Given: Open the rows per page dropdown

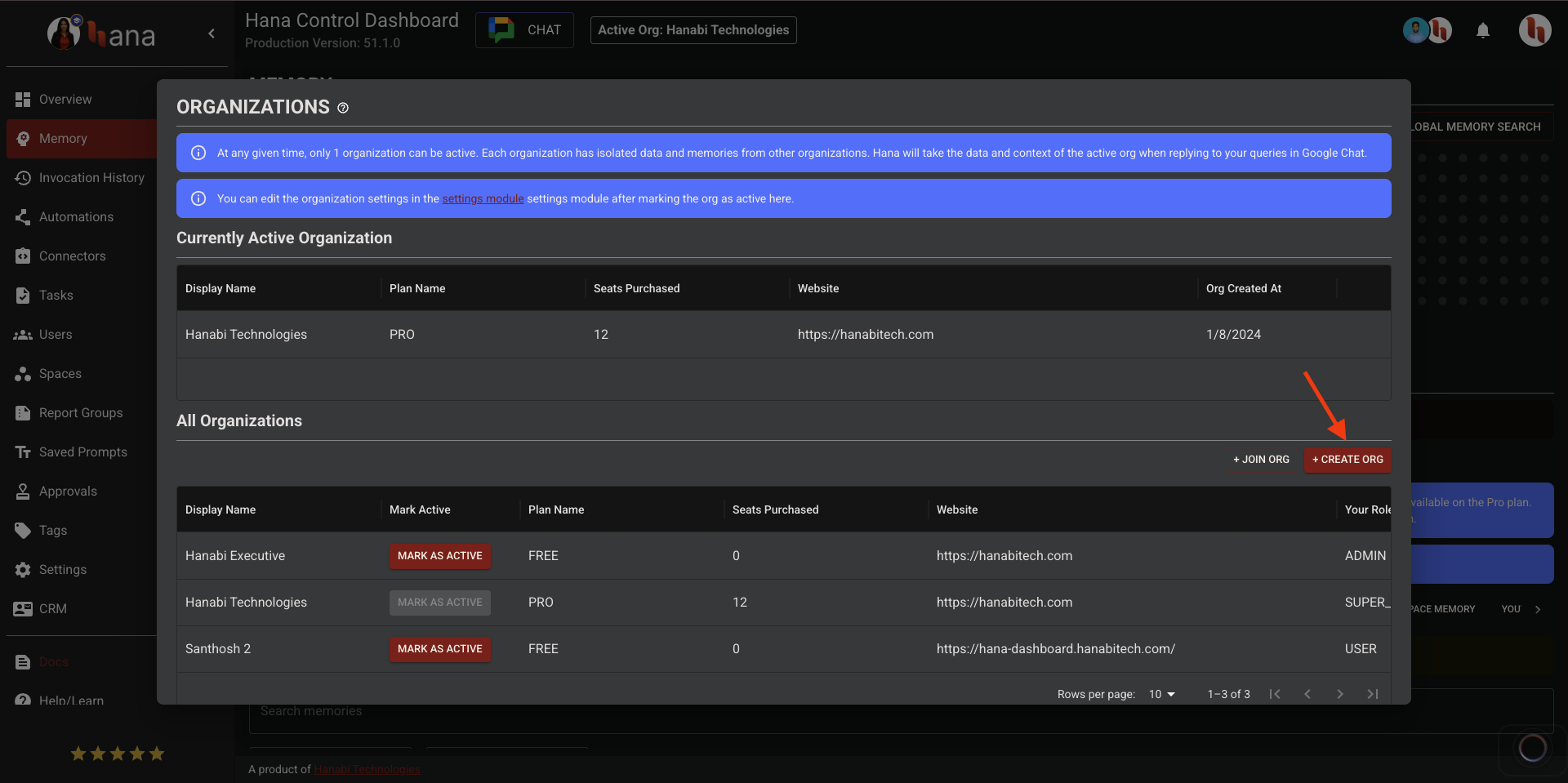Looking at the screenshot, I should pos(1161,694).
